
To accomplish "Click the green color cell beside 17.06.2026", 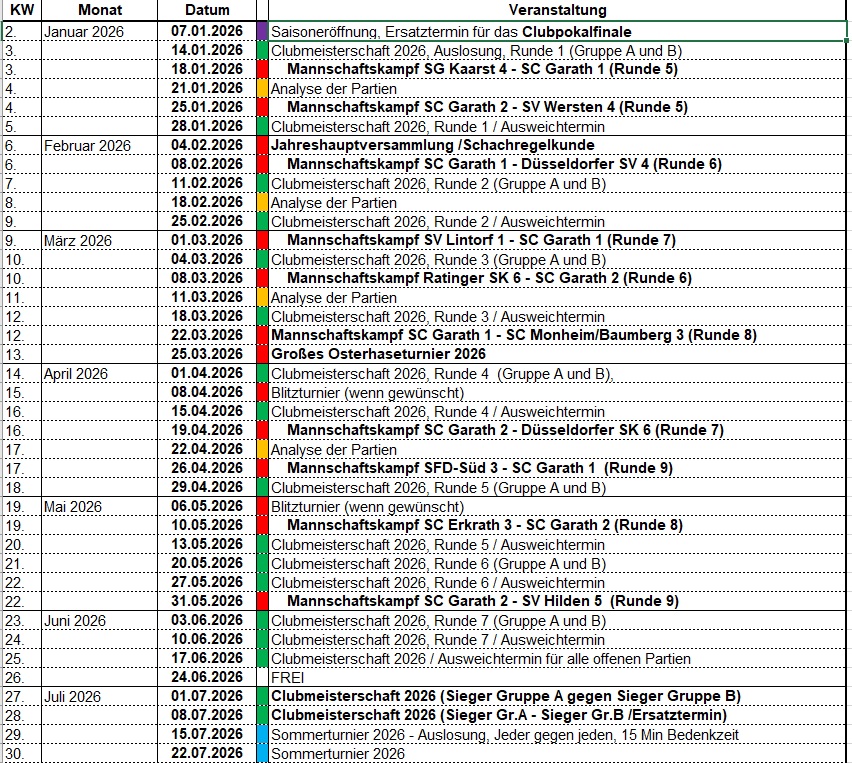I will pos(263,658).
